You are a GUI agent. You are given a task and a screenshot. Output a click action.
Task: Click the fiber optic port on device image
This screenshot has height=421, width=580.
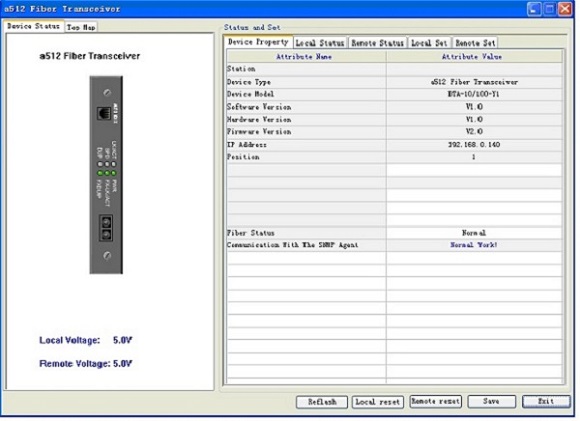[106, 228]
